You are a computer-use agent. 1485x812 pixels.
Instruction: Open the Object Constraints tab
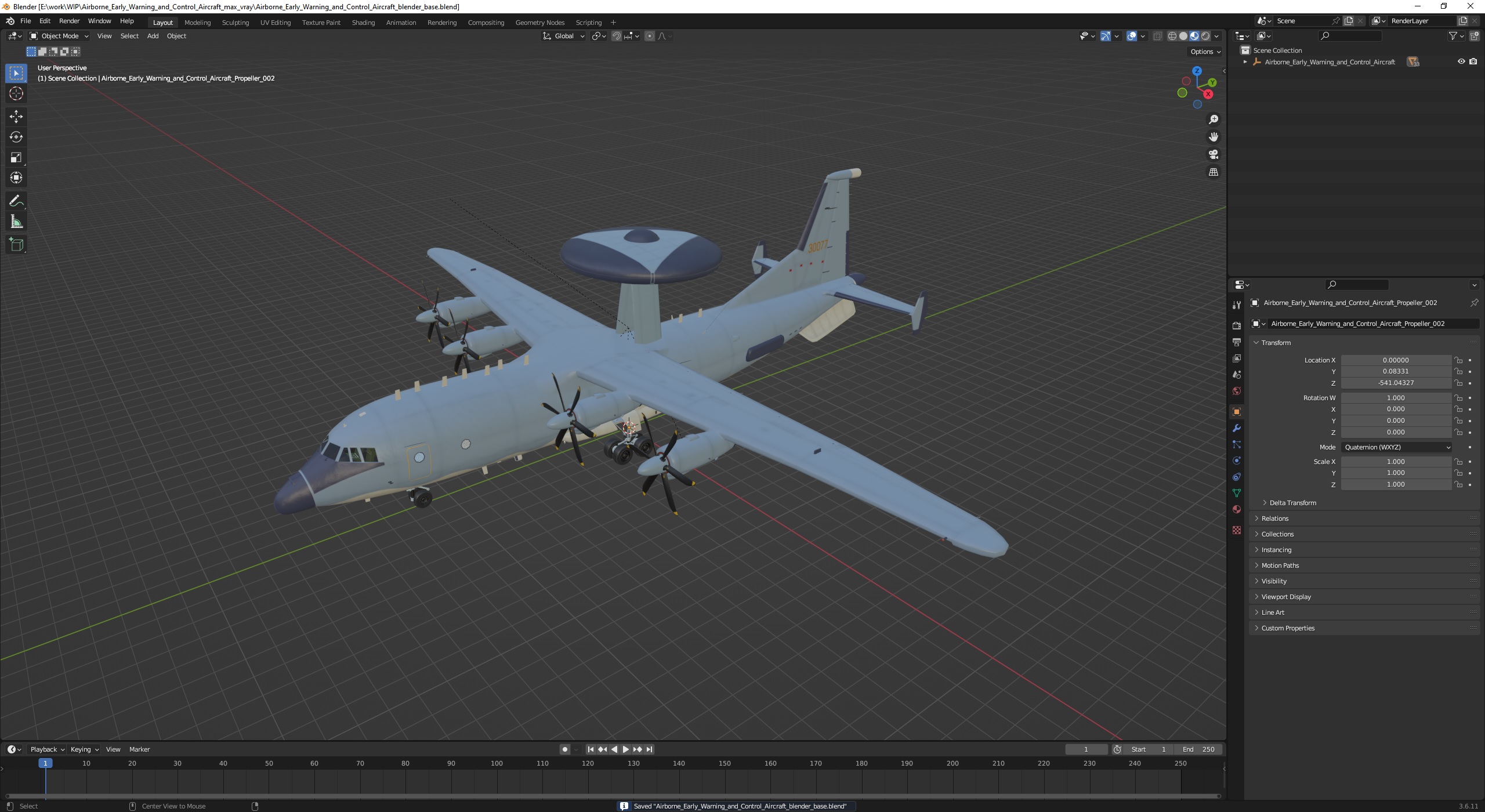click(x=1236, y=477)
